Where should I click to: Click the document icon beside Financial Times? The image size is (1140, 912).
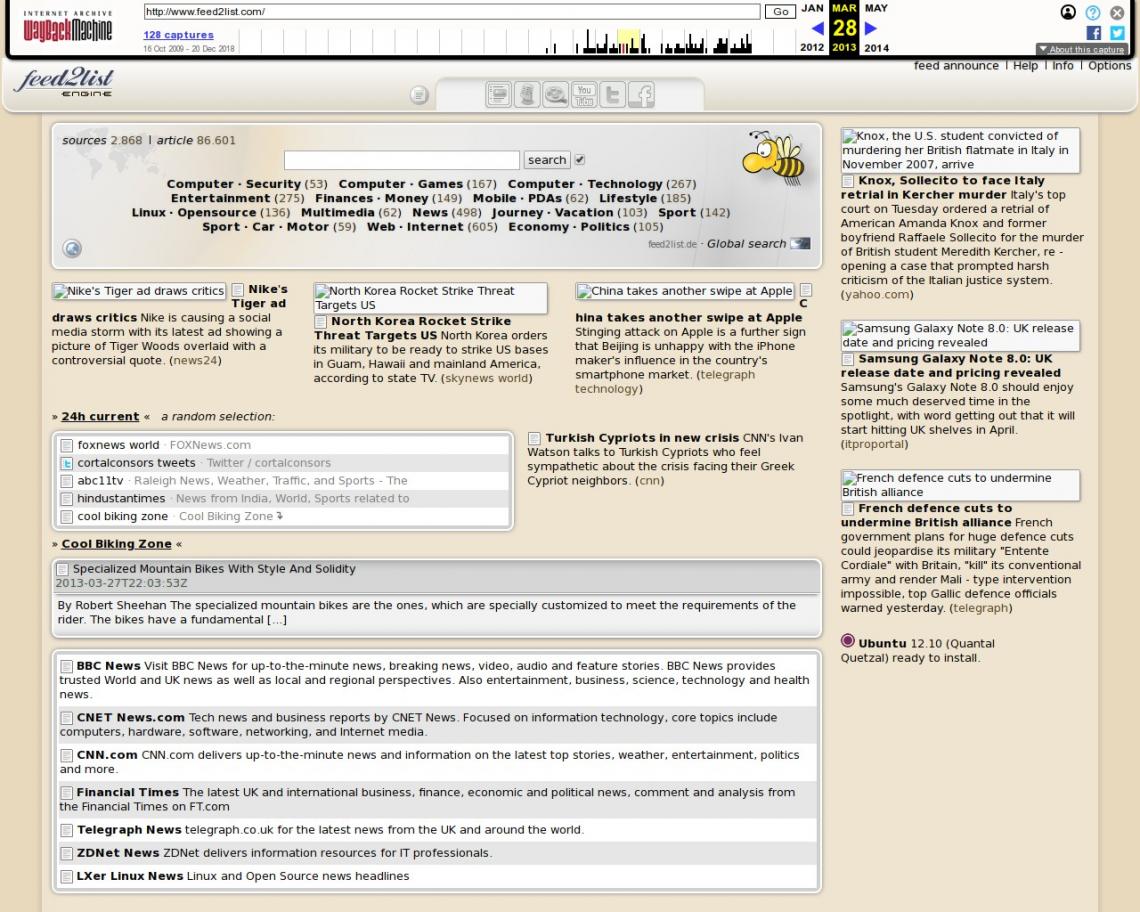point(66,793)
